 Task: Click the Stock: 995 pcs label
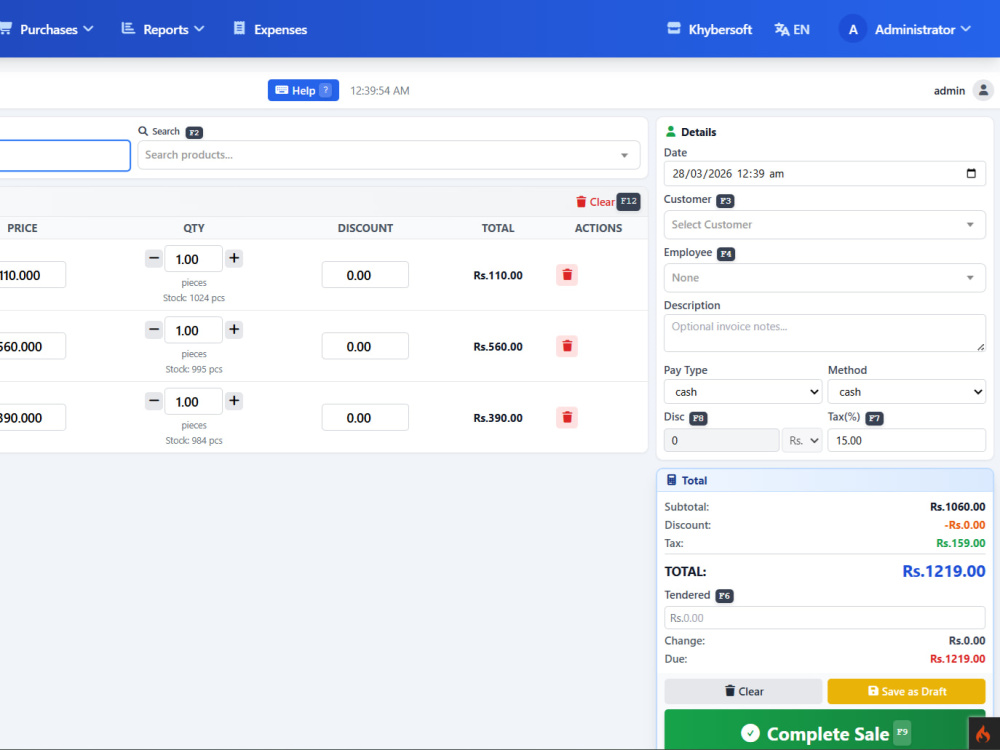click(x=194, y=369)
